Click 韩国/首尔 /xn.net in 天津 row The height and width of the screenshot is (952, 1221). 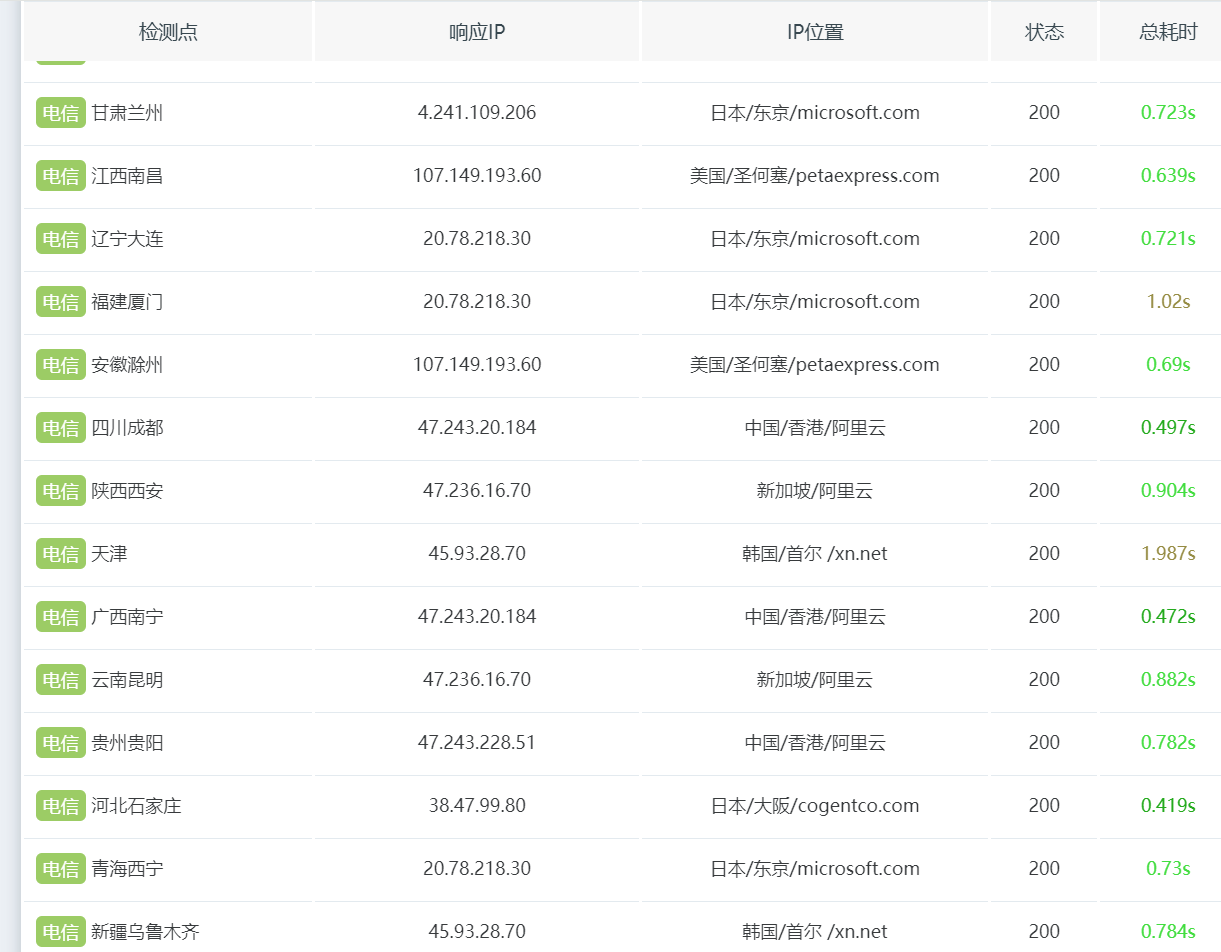[x=815, y=554]
